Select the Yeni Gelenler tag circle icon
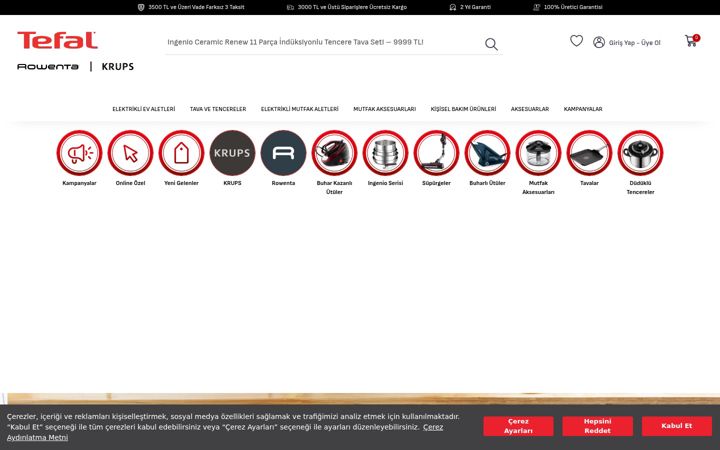Viewport: 720px width, 450px height. [x=181, y=153]
